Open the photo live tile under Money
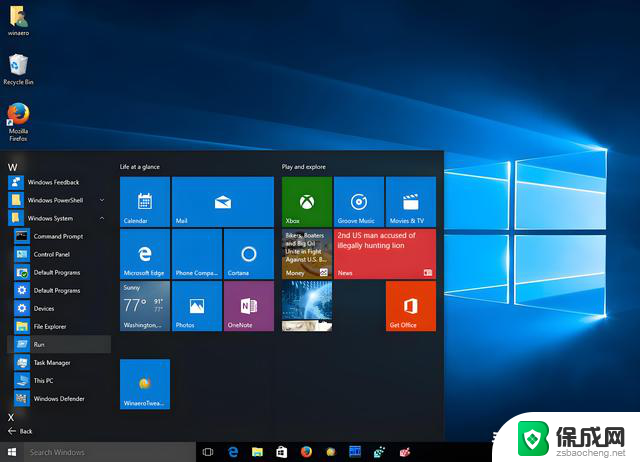640x462 pixels. tap(307, 306)
